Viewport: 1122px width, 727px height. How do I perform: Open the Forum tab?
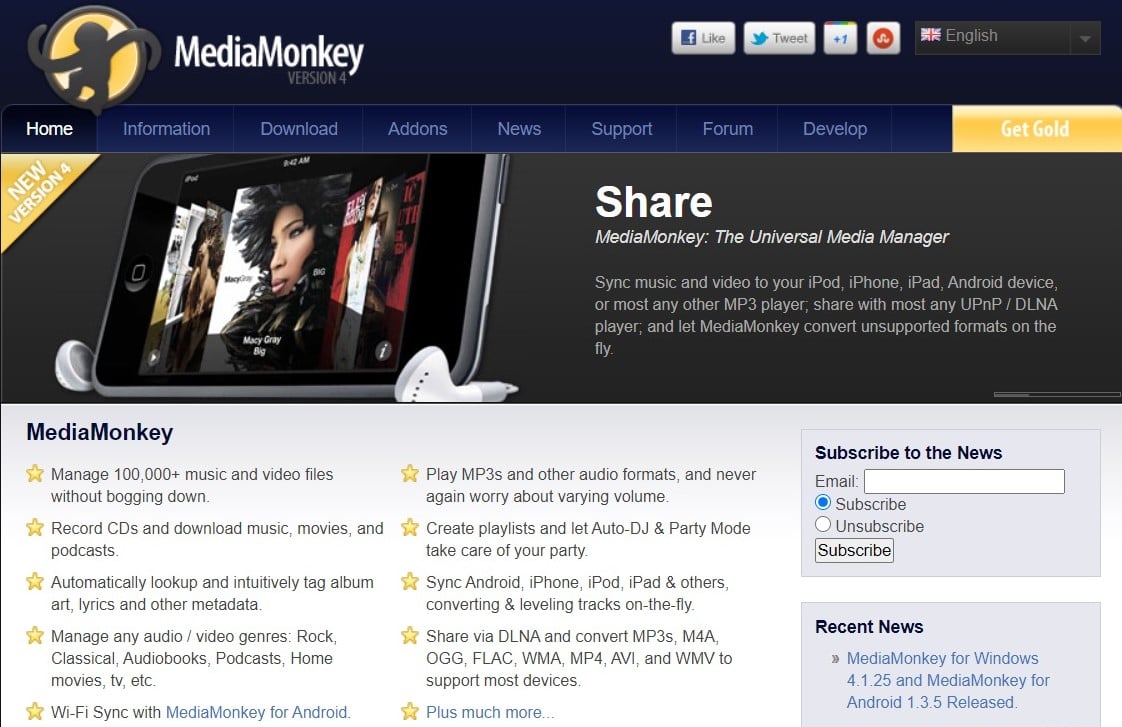pyautogui.click(x=728, y=129)
